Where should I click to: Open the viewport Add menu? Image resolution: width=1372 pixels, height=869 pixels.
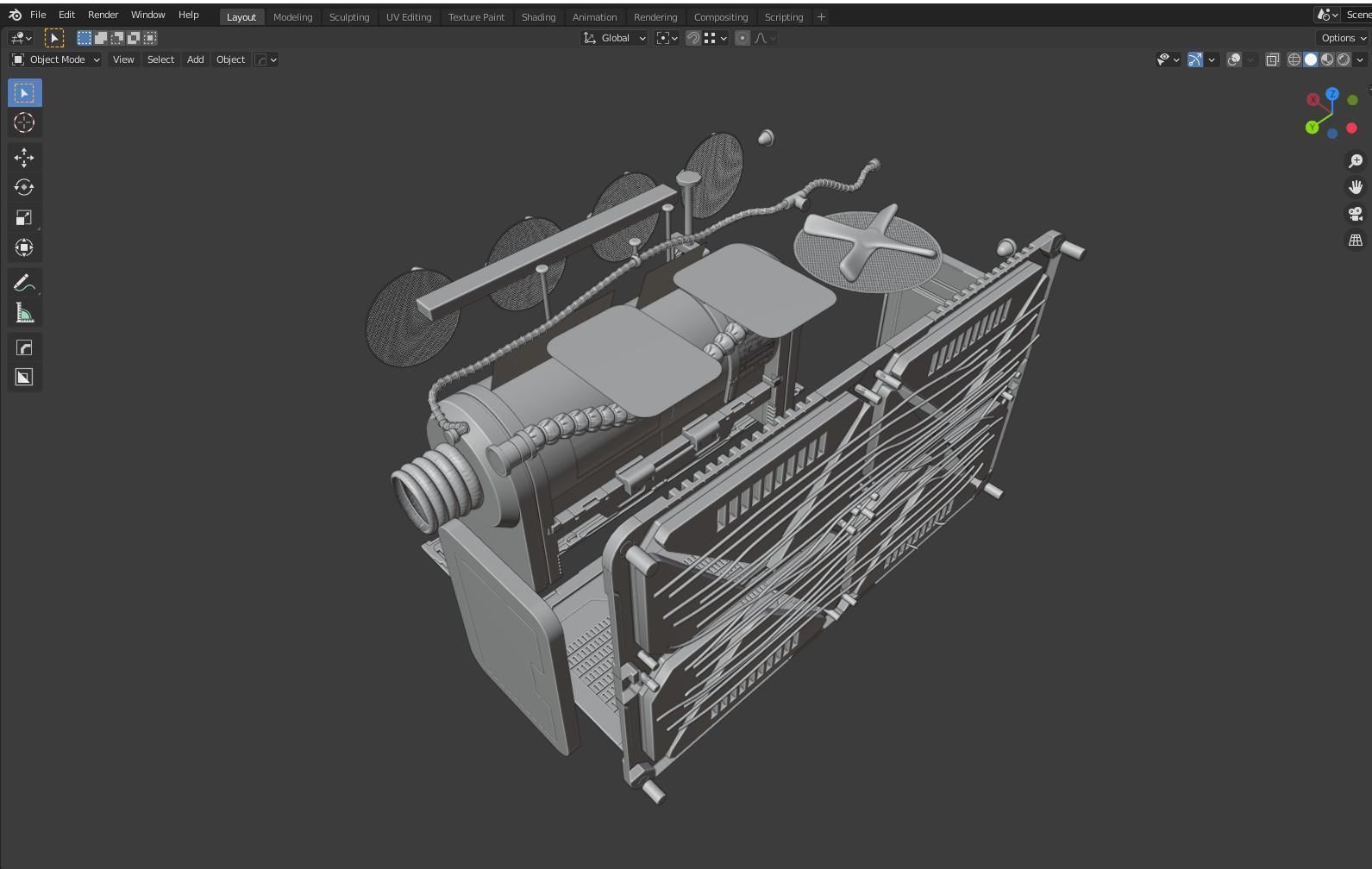coord(196,59)
